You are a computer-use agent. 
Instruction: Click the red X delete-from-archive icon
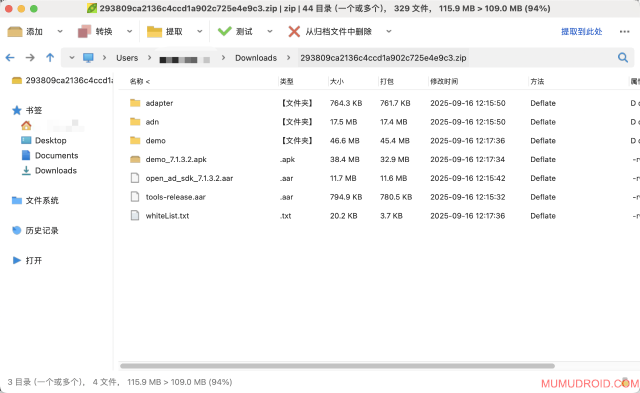click(294, 31)
